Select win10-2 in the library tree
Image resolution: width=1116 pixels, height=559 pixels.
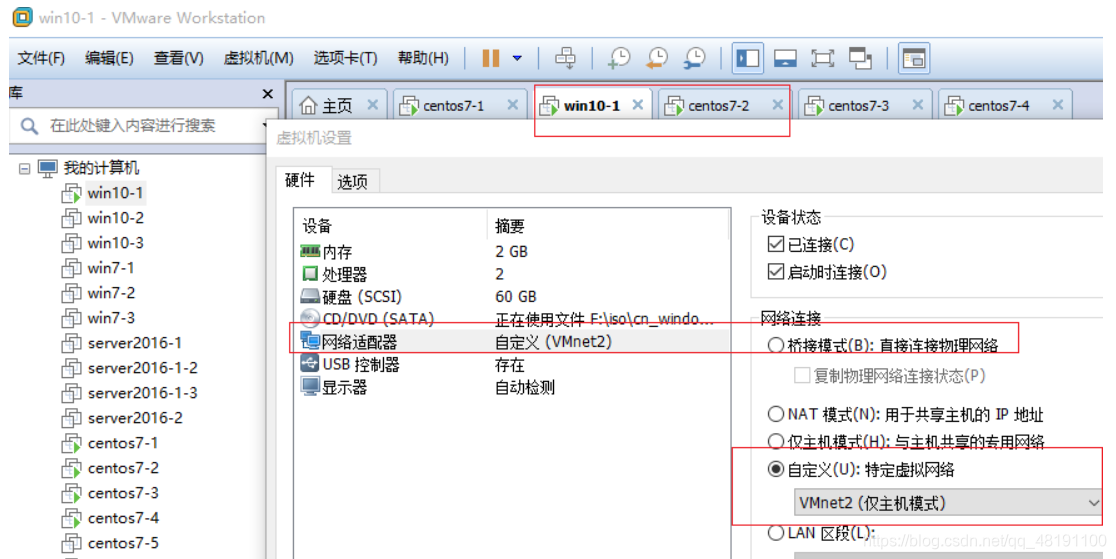click(115, 218)
